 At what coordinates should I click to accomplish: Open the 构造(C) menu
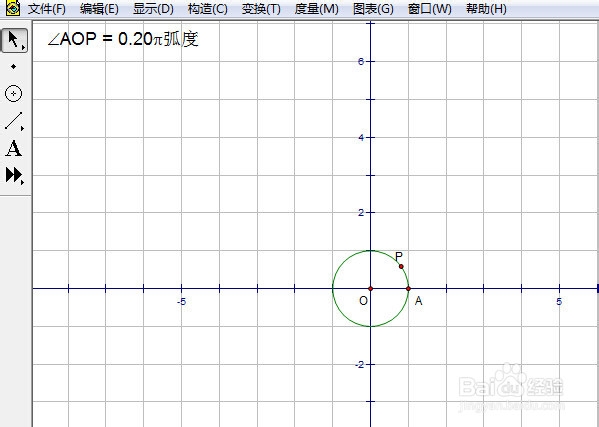point(207,9)
